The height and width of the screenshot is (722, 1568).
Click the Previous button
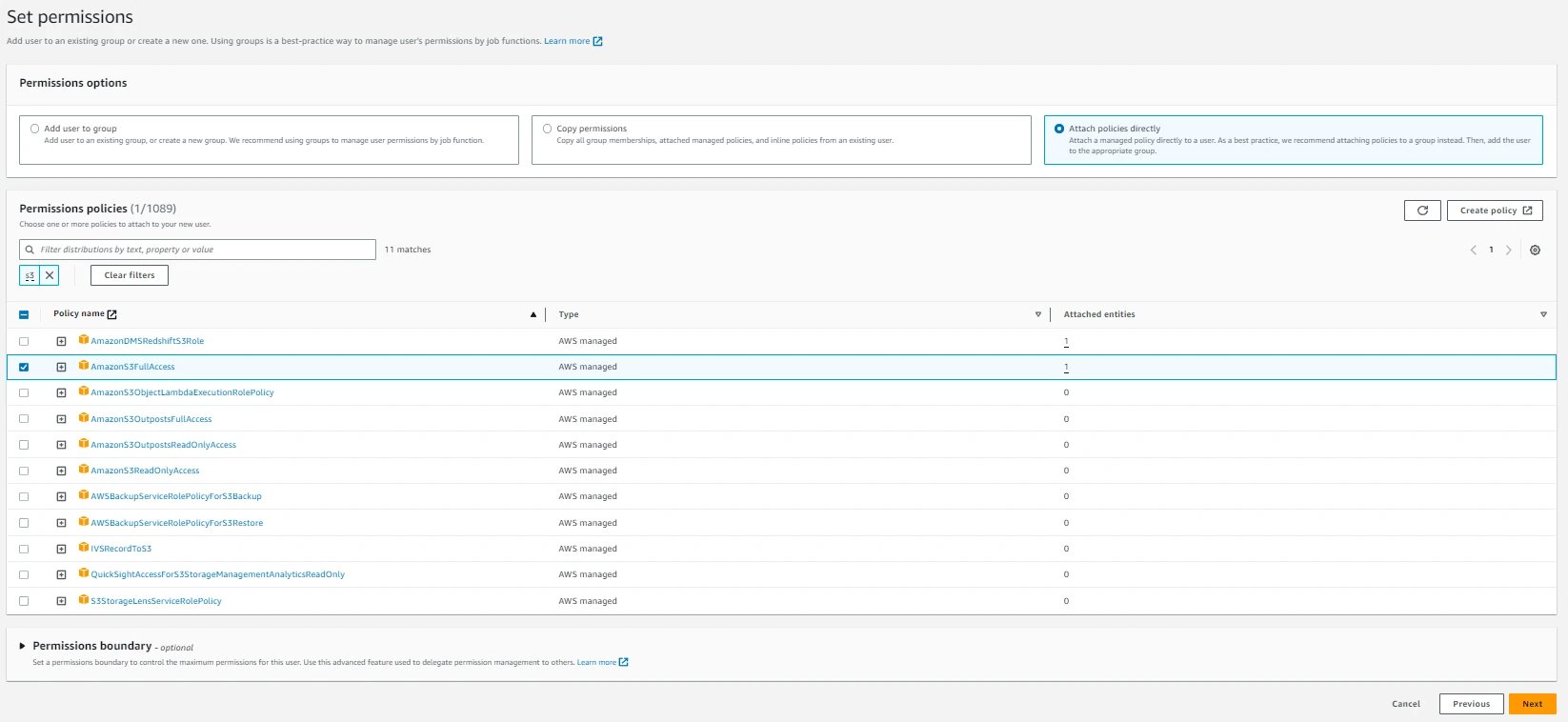[1471, 704]
